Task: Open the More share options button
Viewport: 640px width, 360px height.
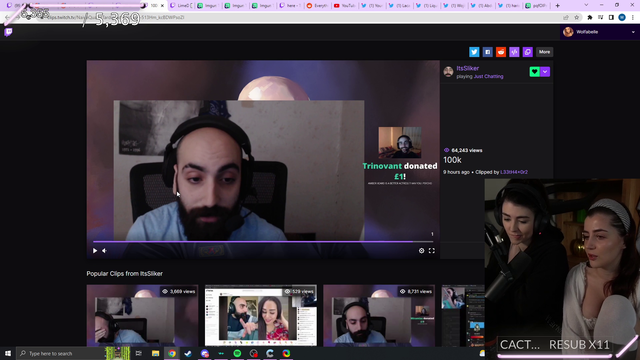Action: tap(544, 52)
